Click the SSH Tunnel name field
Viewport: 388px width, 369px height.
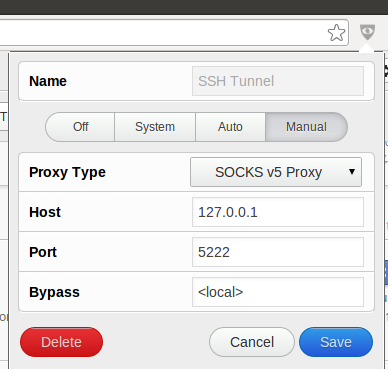[x=278, y=81]
